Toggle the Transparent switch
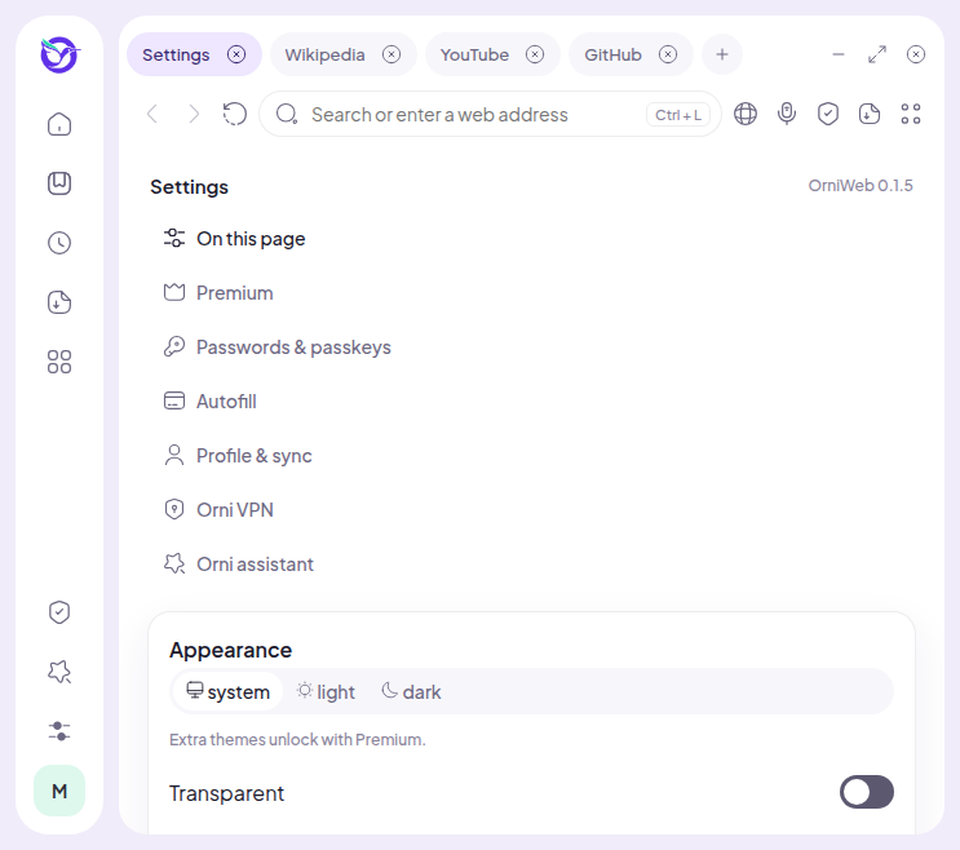 (x=866, y=792)
